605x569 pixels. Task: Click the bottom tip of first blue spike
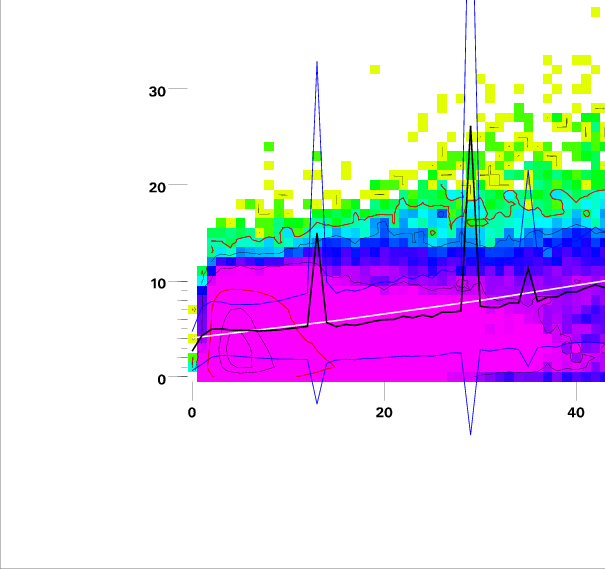pos(317,403)
